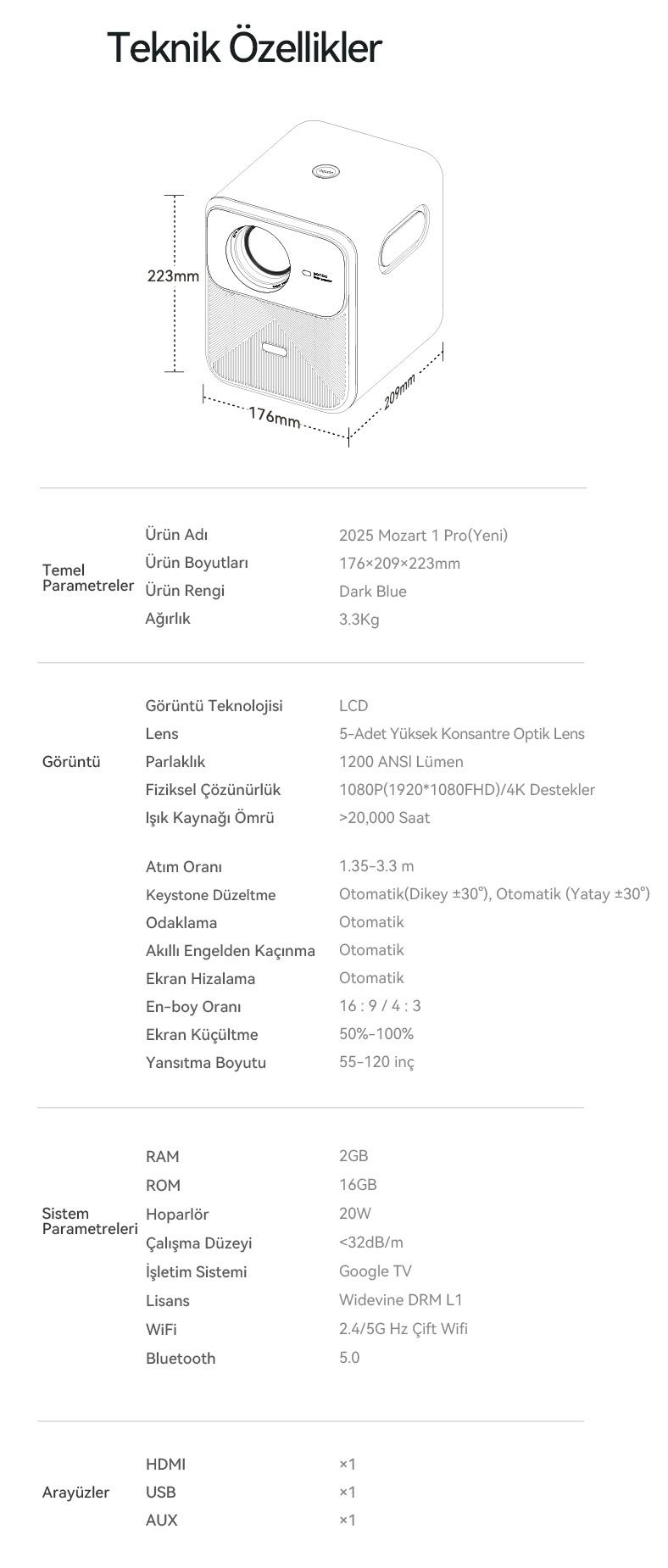Click the round button on top of the projector
Image resolution: width=668 pixels, height=1568 pixels.
(x=326, y=170)
